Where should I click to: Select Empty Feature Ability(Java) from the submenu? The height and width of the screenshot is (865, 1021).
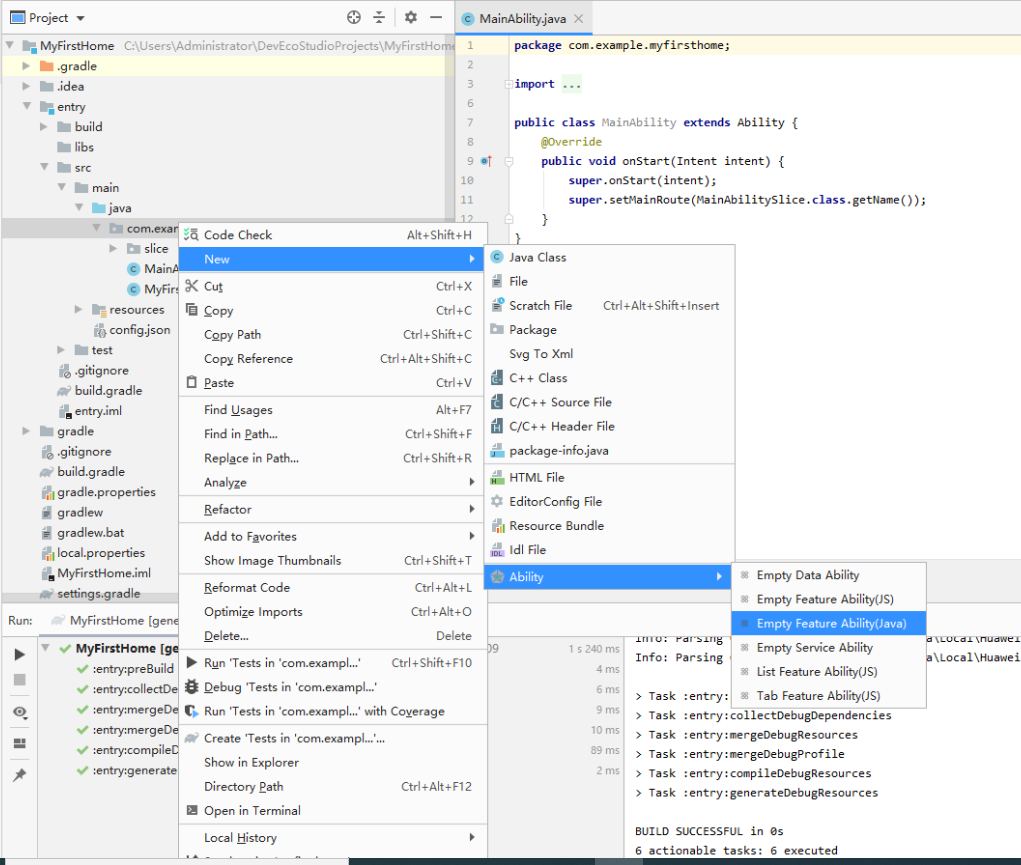(827, 623)
